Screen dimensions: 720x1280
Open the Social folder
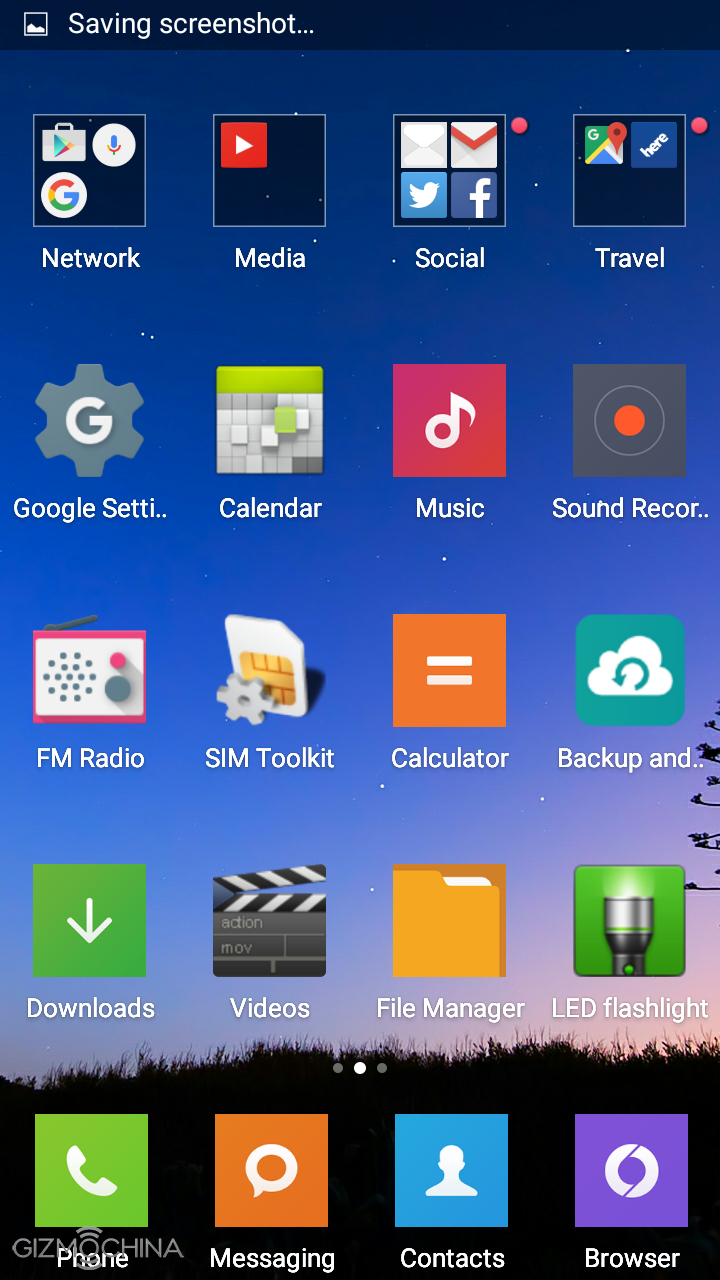pos(449,171)
